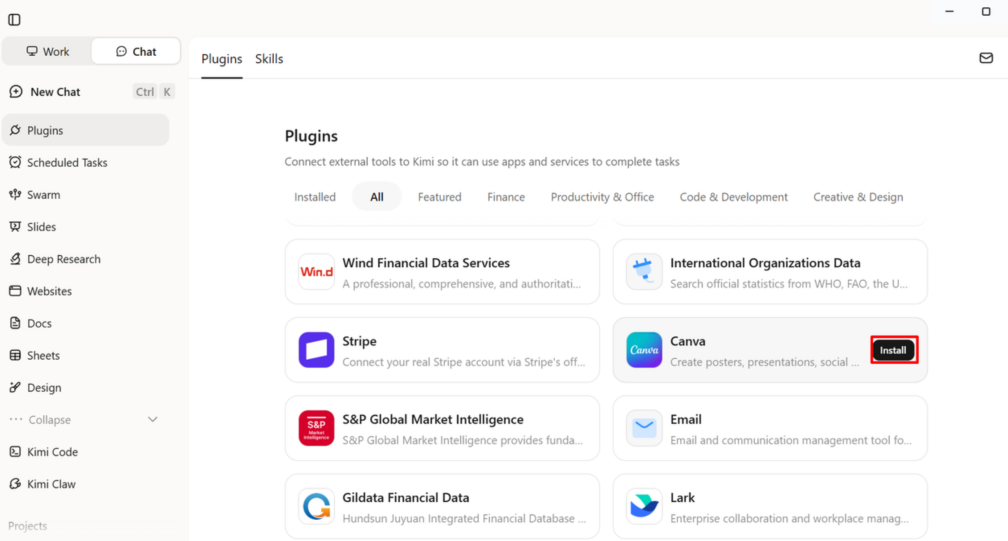Image resolution: width=1008 pixels, height=541 pixels.
Task: Click the Slides presentation icon
Action: point(15,227)
